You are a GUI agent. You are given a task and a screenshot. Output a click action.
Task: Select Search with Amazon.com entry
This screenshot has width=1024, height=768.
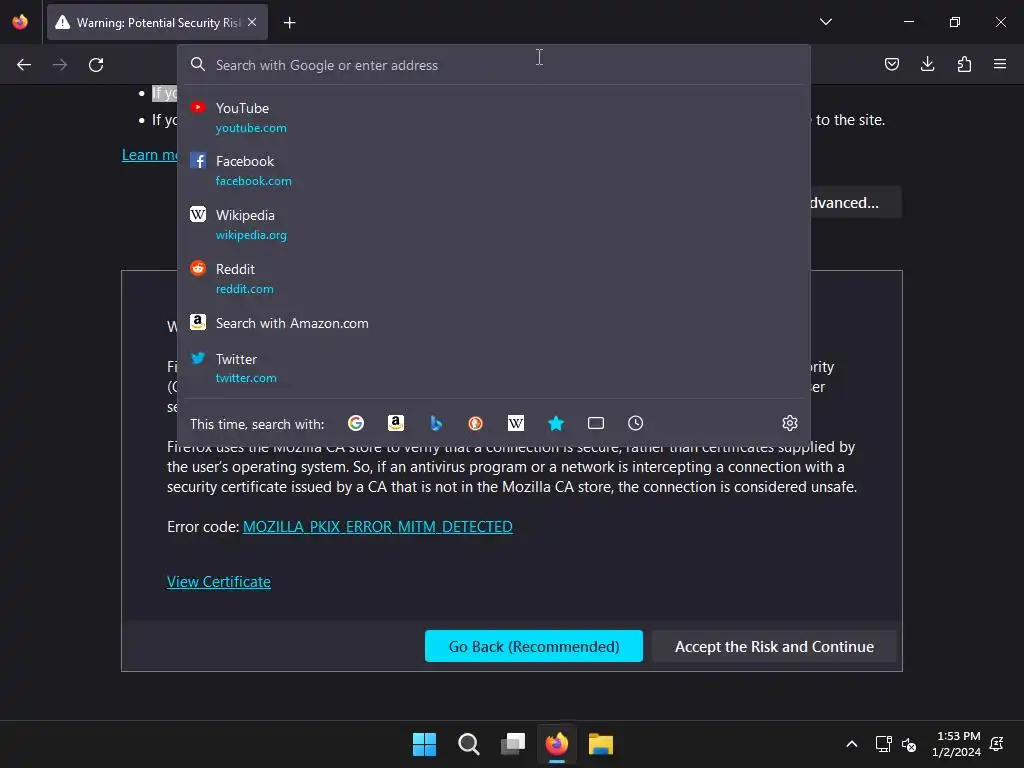pos(494,323)
